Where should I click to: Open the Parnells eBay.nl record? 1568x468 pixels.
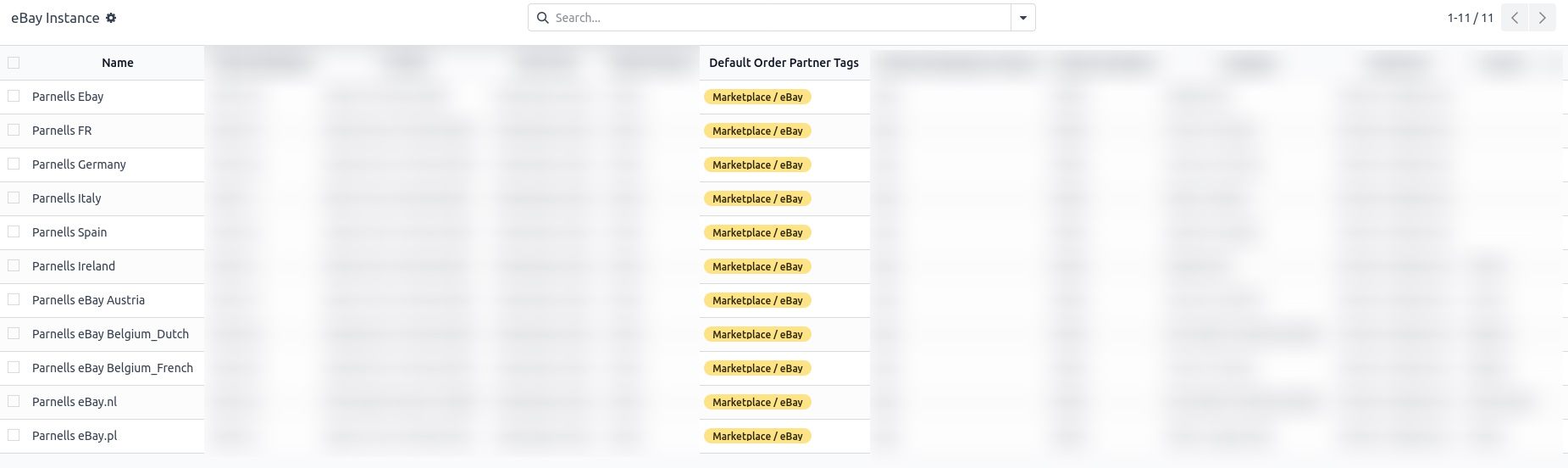75,402
